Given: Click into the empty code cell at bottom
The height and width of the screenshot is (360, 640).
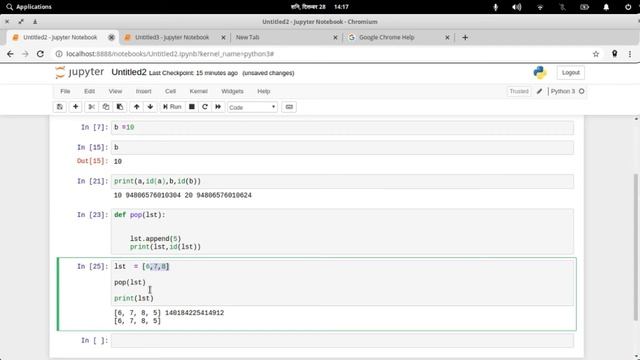Looking at the screenshot, I should pyautogui.click(x=342, y=341).
